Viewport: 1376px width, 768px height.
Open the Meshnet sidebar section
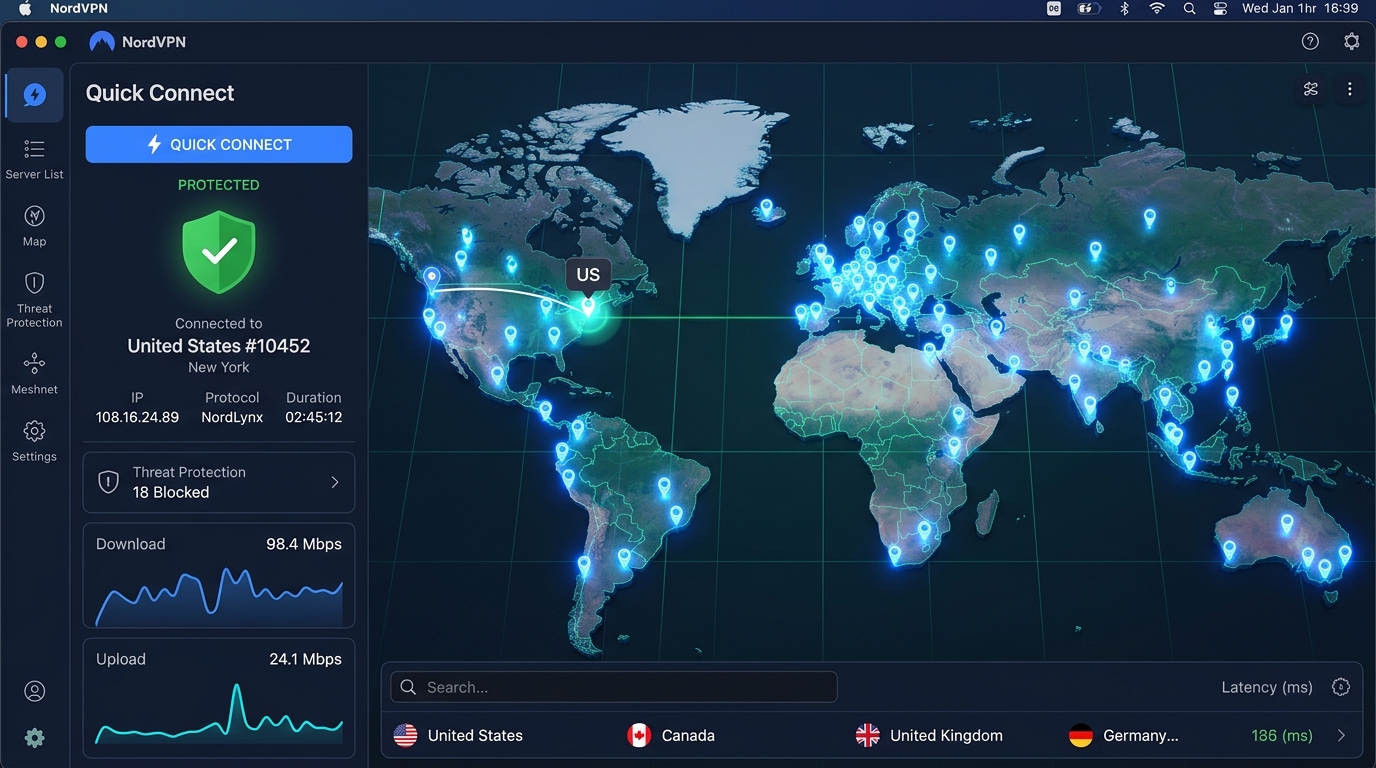pos(34,373)
